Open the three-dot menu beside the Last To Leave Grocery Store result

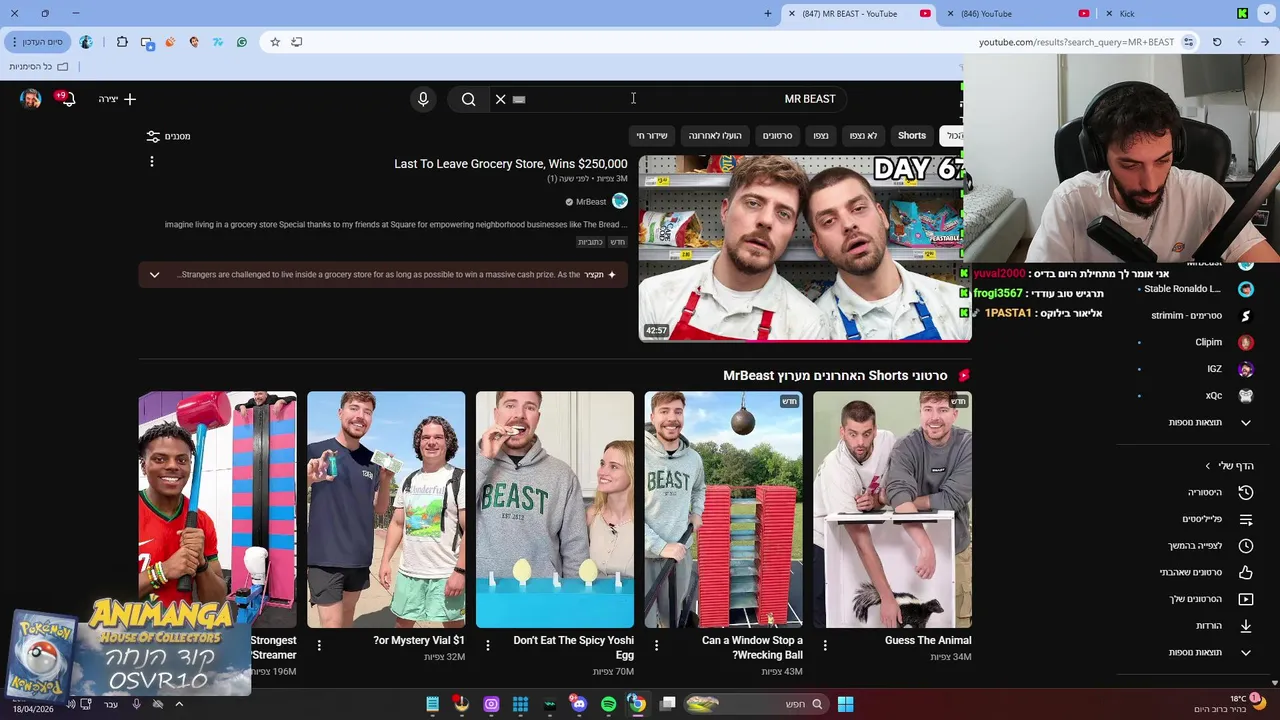[x=152, y=161]
